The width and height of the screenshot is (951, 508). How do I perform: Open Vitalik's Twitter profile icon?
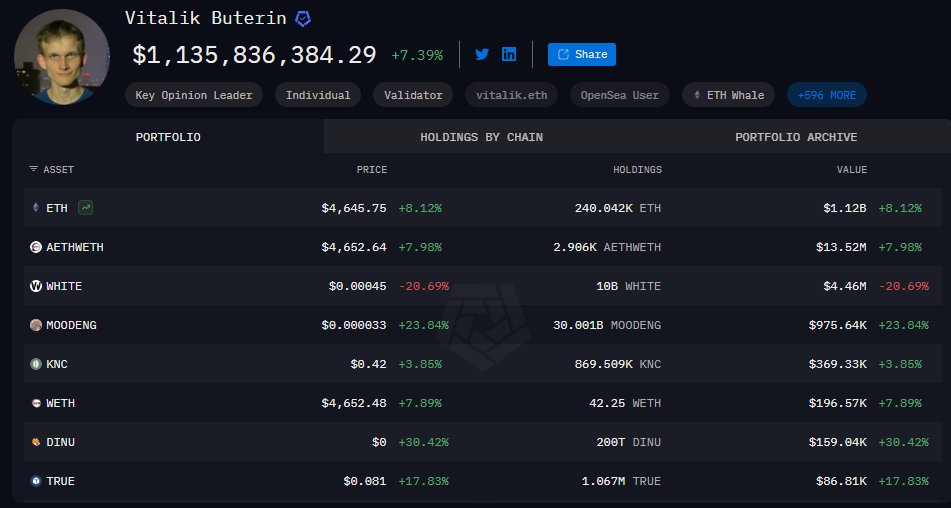point(482,55)
